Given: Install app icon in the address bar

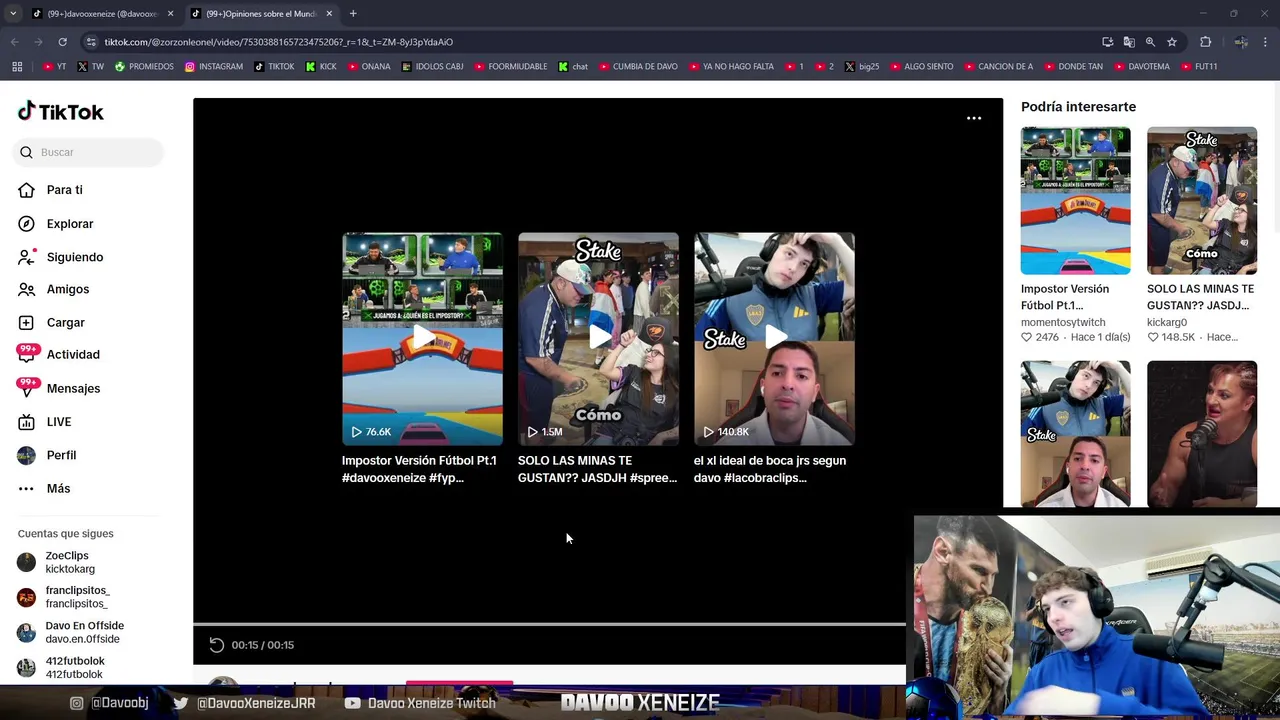Looking at the screenshot, I should click(x=1107, y=42).
